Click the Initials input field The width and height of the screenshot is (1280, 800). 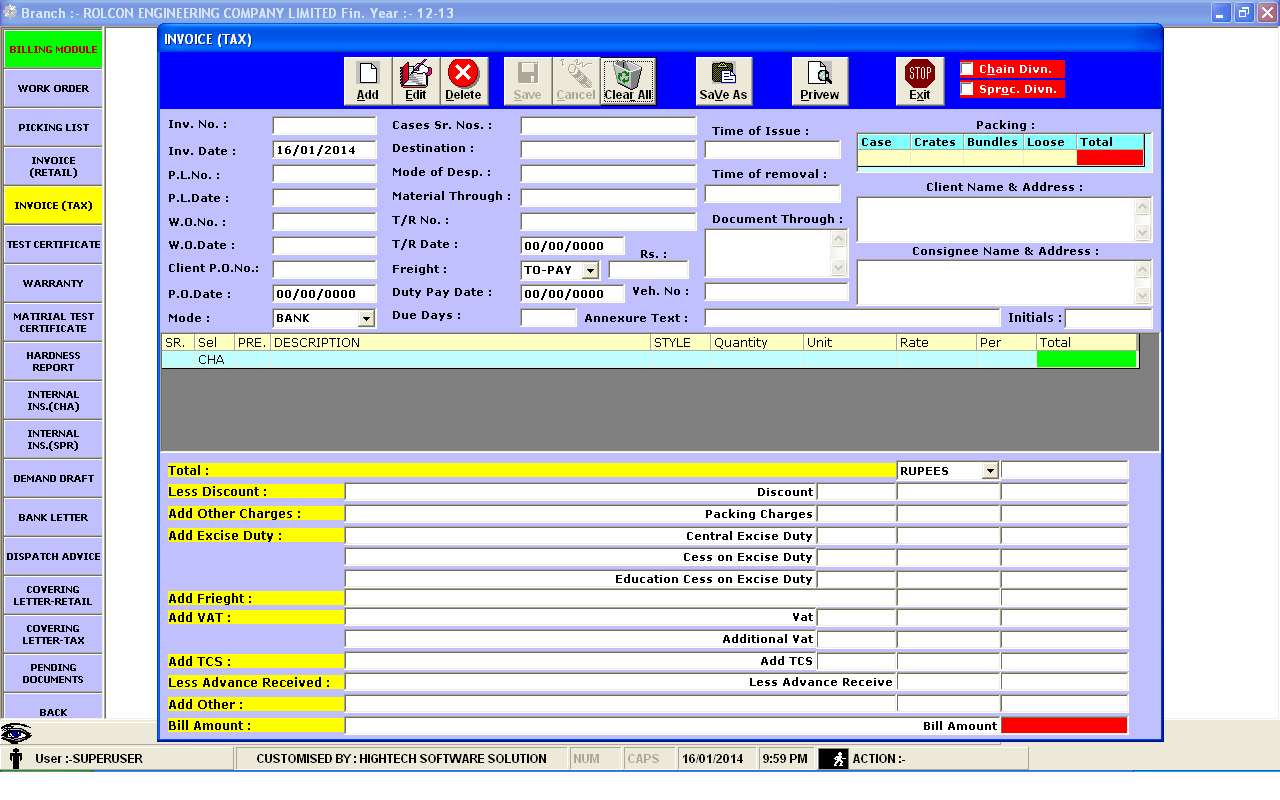click(x=1108, y=318)
